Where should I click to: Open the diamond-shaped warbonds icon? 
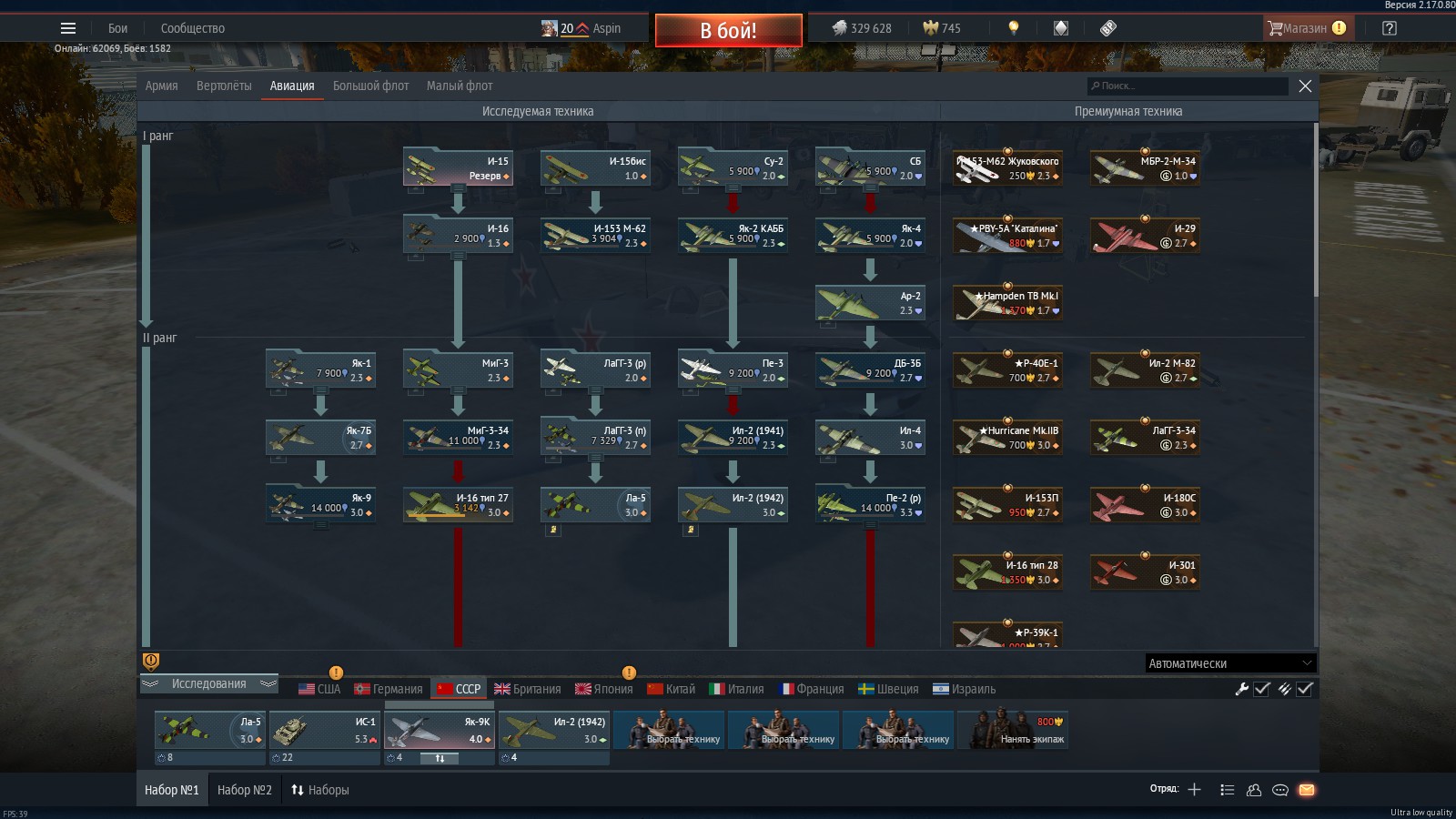1061,28
